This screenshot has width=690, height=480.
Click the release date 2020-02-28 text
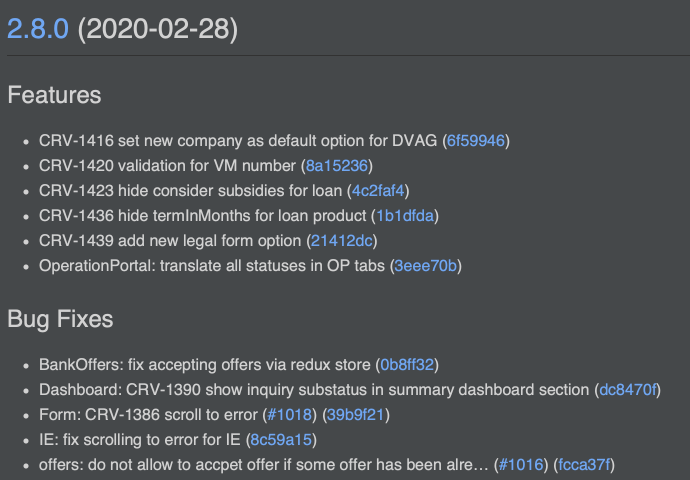pyautogui.click(x=158, y=29)
